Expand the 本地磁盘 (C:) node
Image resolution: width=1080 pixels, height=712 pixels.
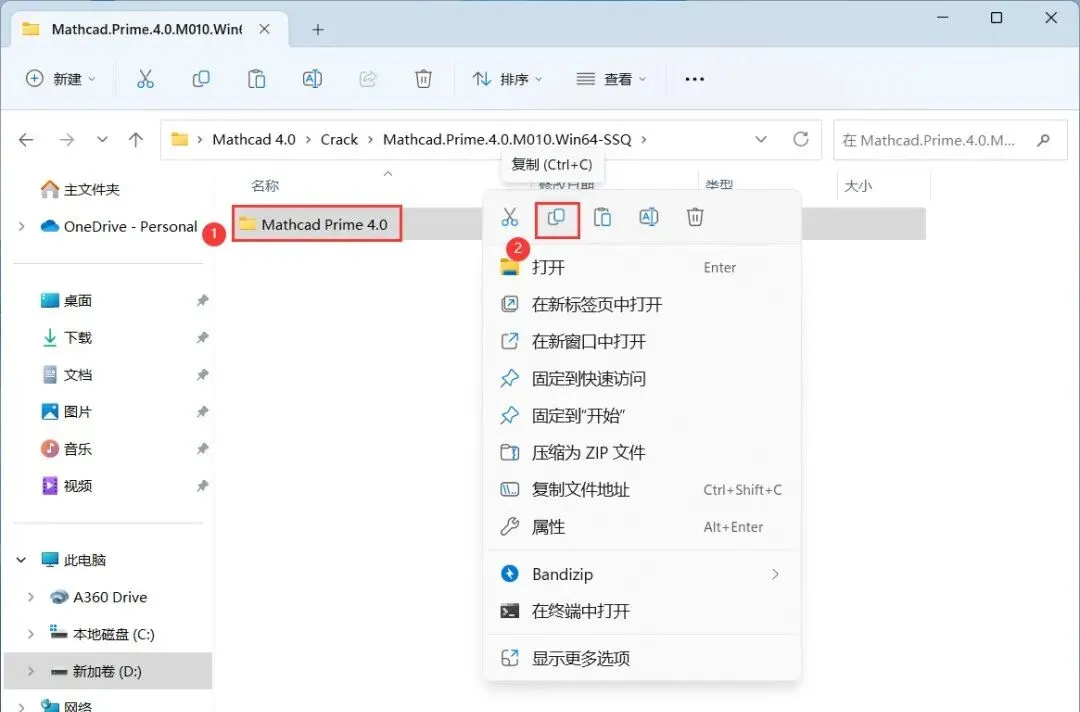pyautogui.click(x=30, y=634)
